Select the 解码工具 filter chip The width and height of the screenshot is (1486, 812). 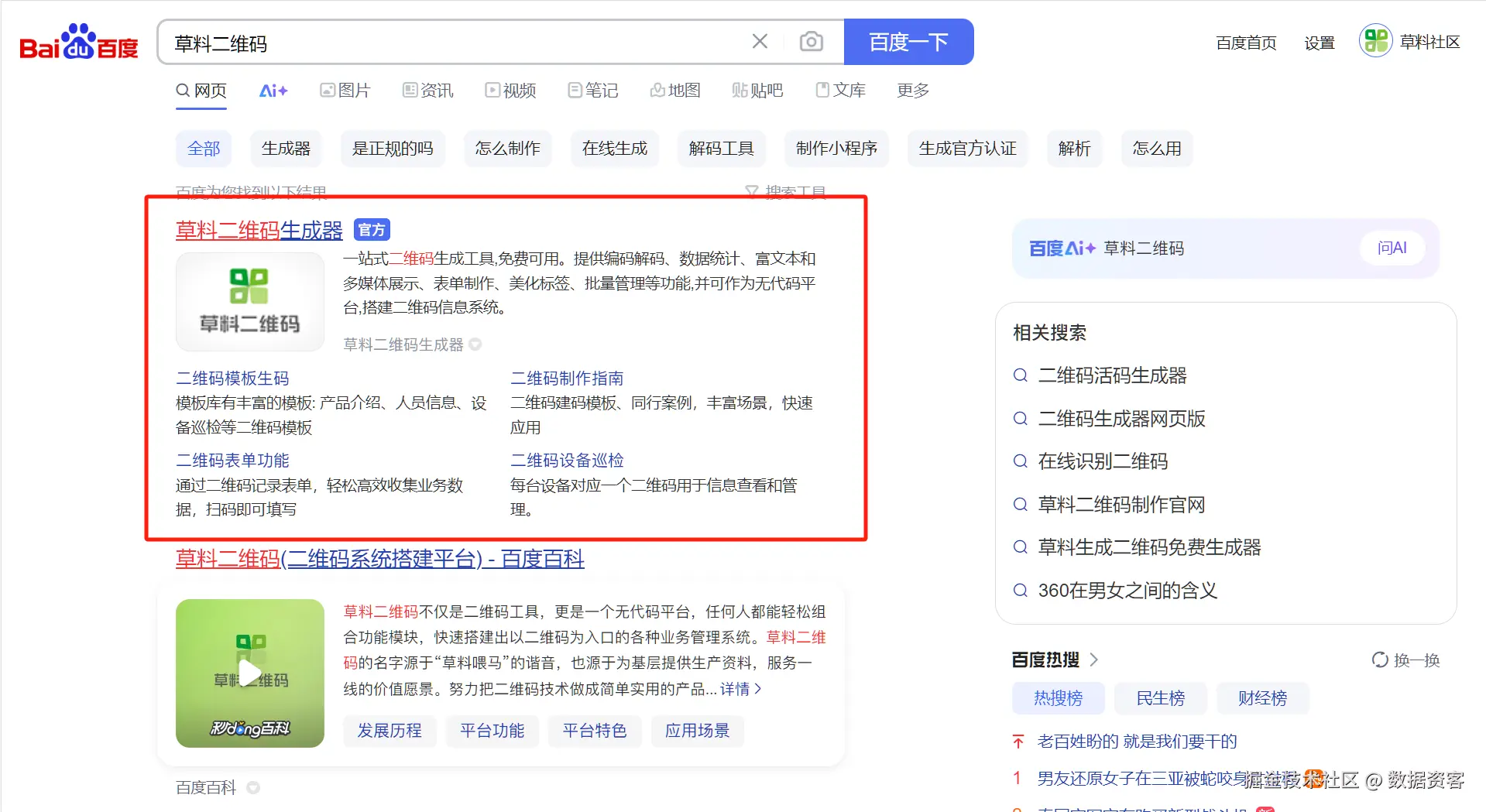[722, 149]
